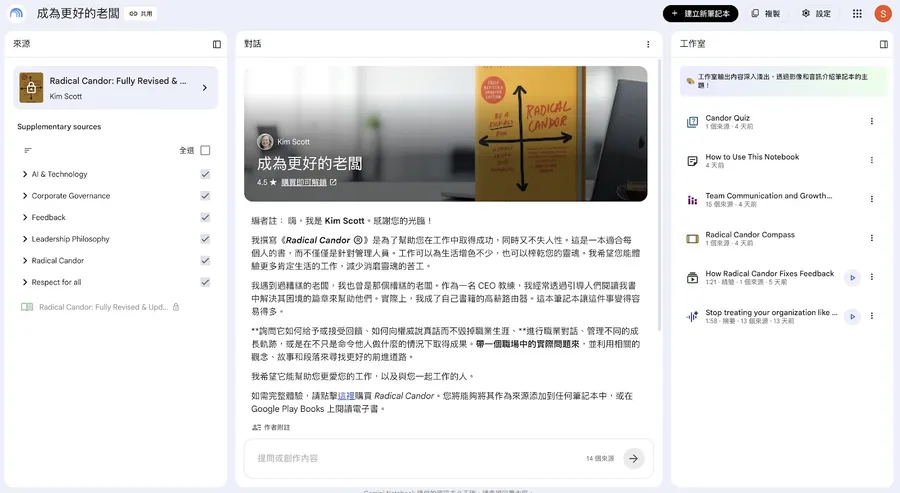Uncheck the Feedback checkbox
The image size is (900, 493).
click(205, 218)
